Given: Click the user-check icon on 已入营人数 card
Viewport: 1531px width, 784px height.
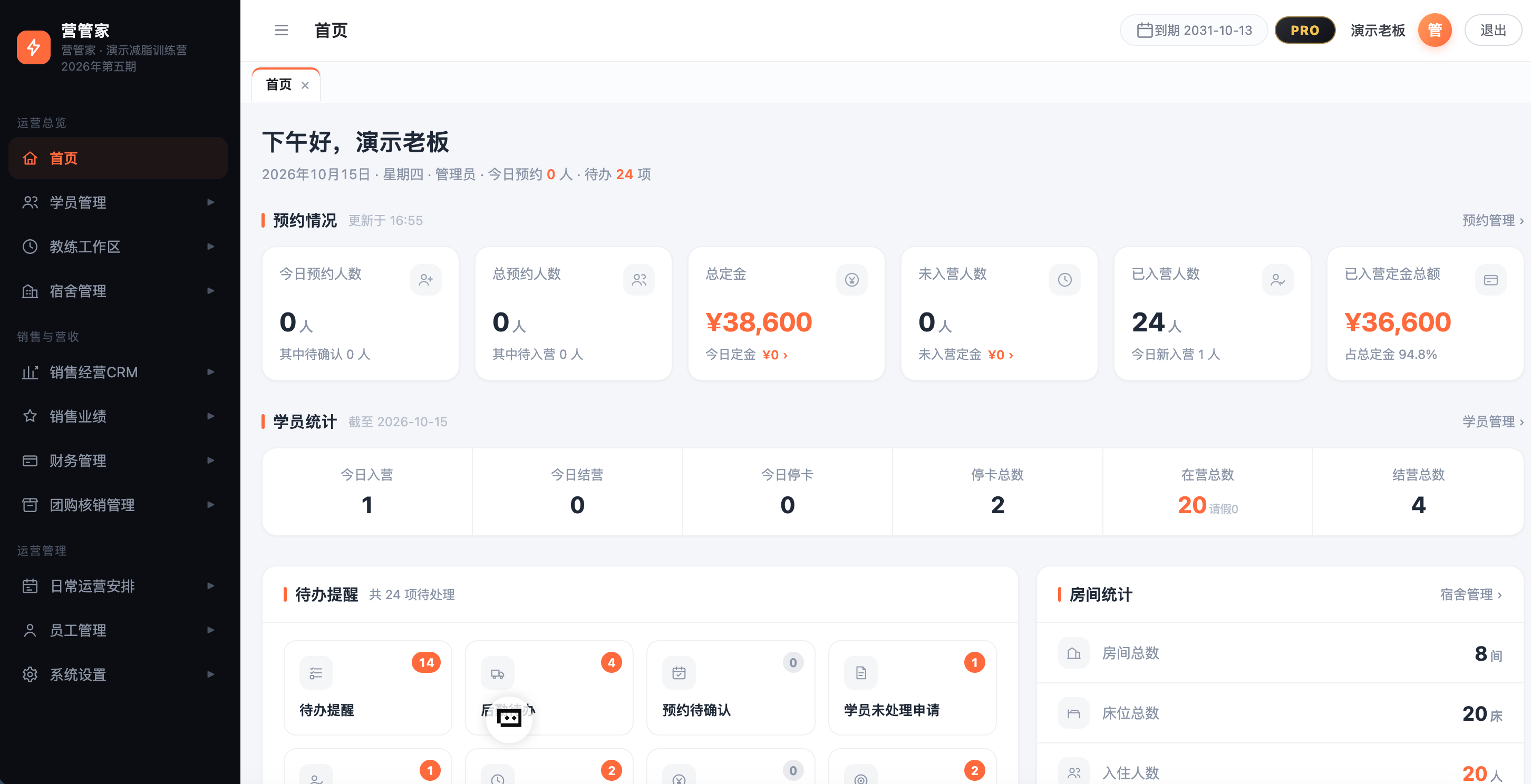Looking at the screenshot, I should click(1278, 280).
